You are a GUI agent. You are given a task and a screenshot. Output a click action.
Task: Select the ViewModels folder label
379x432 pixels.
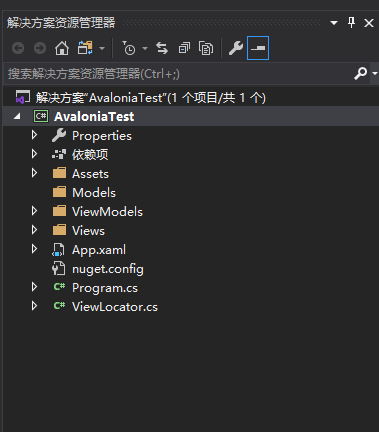[x=107, y=212]
